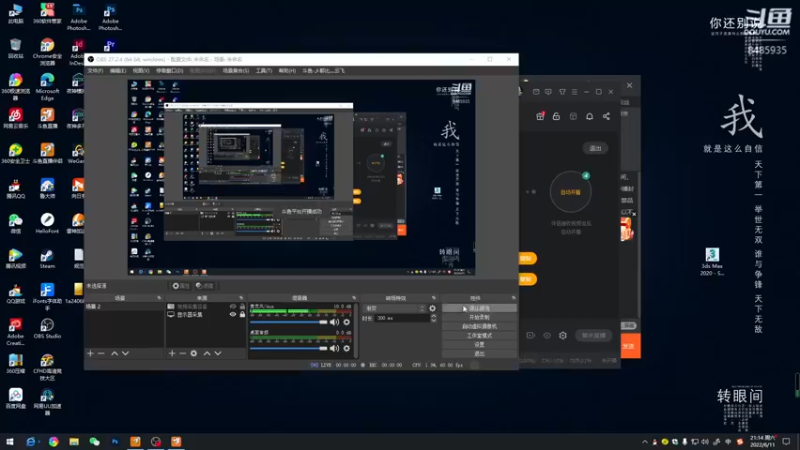Mute the microphone/Aux speaker icon
800x450 pixels.
334,322
